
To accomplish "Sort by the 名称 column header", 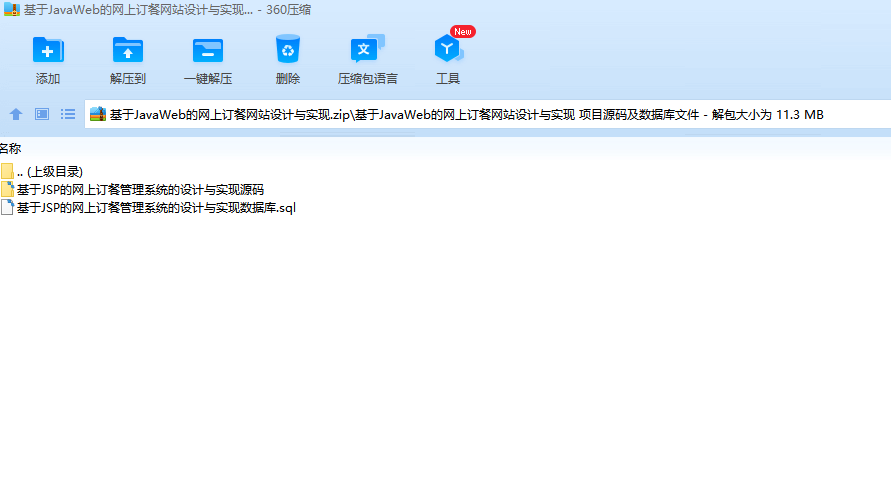I will 10,149.
